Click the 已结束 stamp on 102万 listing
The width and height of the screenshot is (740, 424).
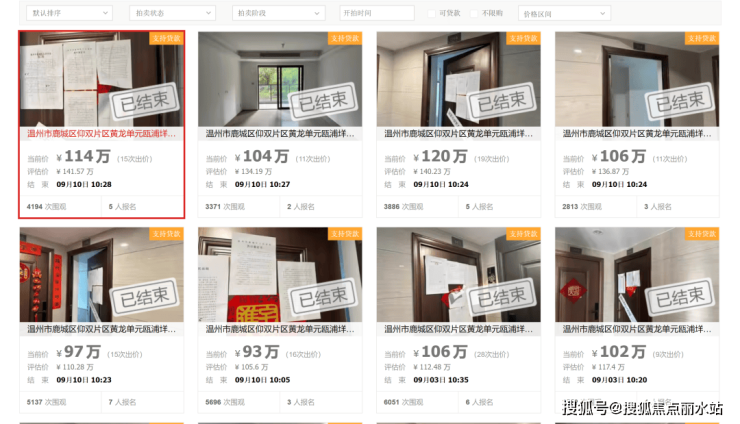pos(680,297)
